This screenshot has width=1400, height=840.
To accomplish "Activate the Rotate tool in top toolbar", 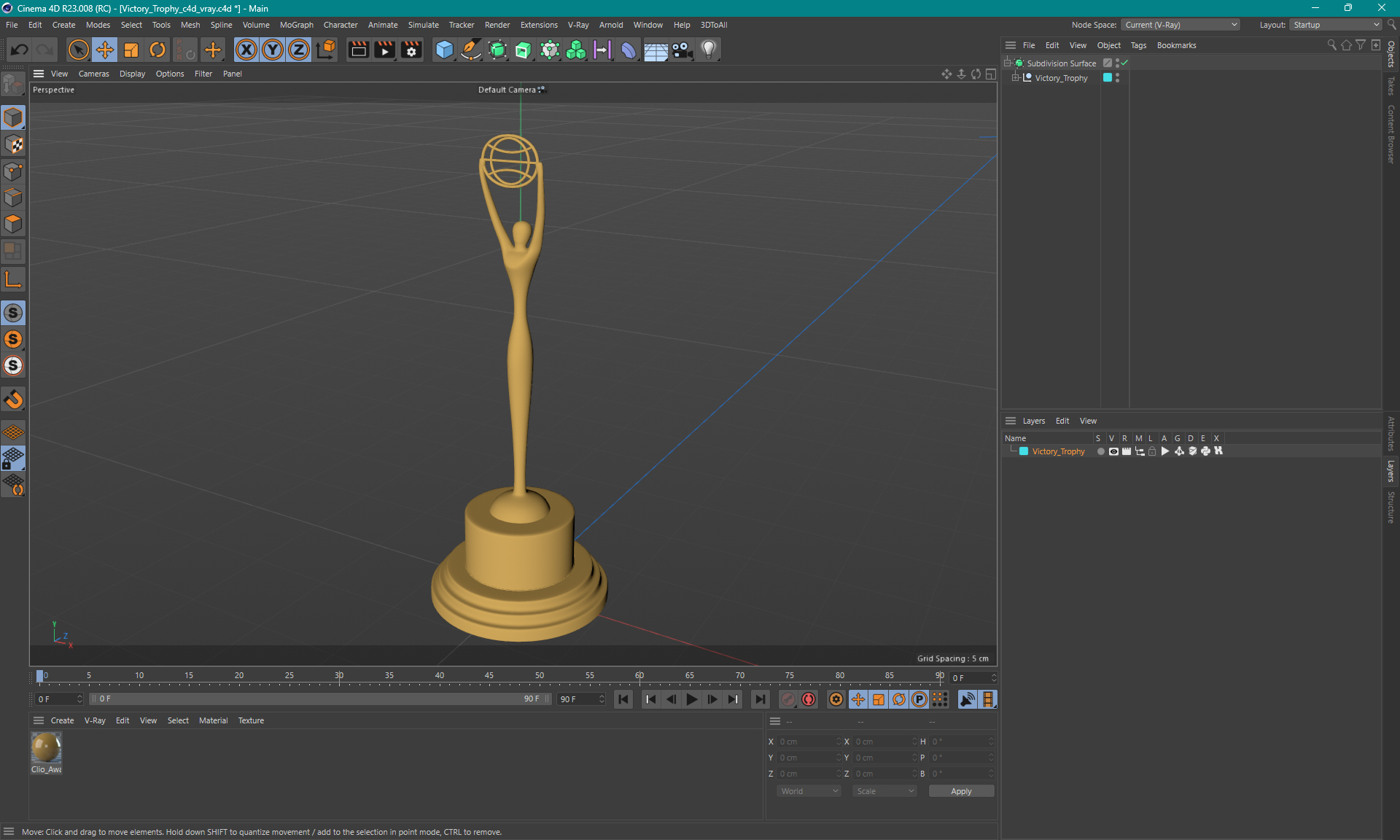I will click(157, 50).
